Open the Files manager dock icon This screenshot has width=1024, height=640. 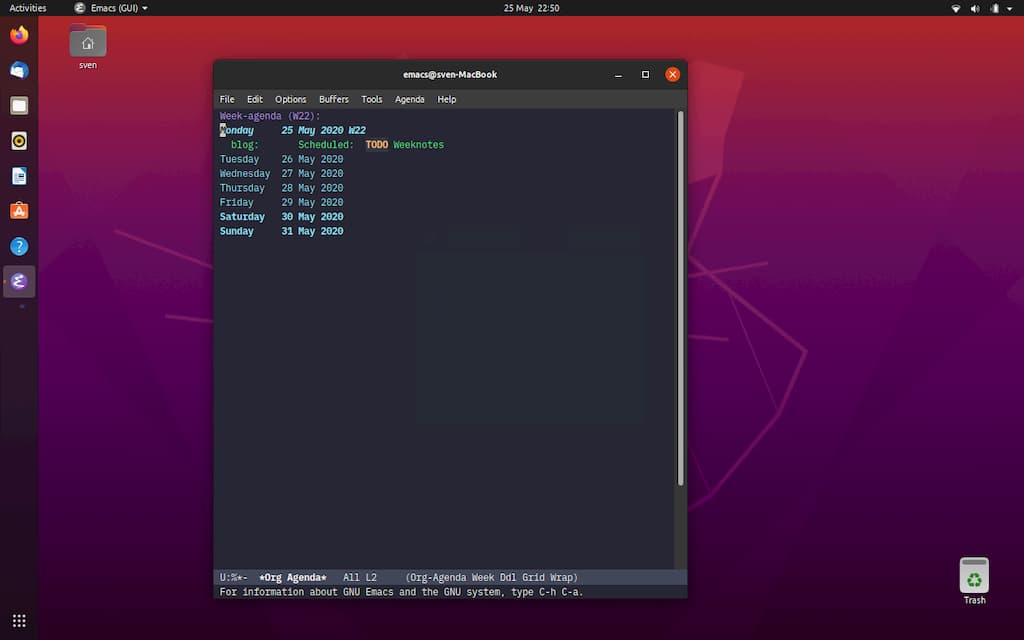click(19, 106)
